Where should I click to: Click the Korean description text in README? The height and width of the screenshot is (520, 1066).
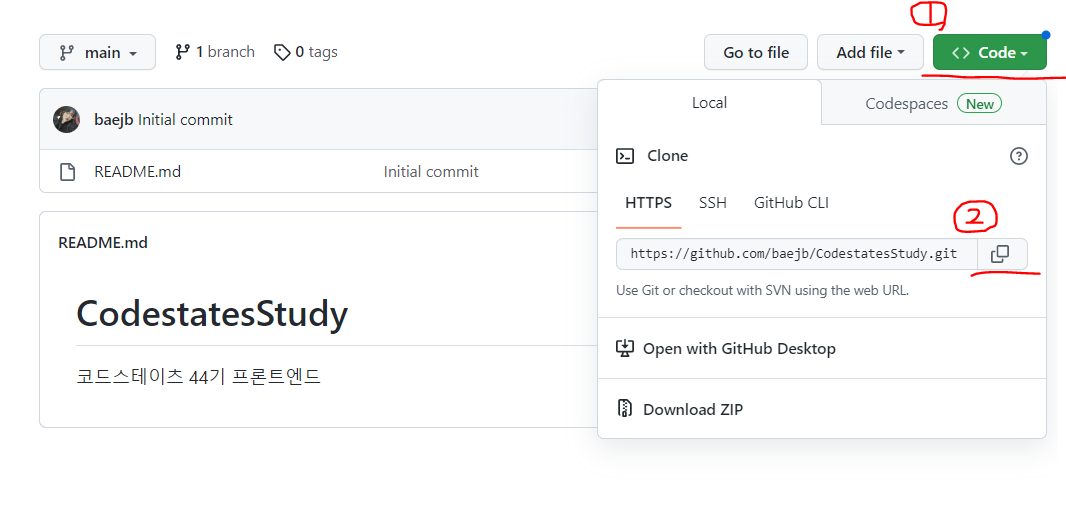[x=198, y=376]
